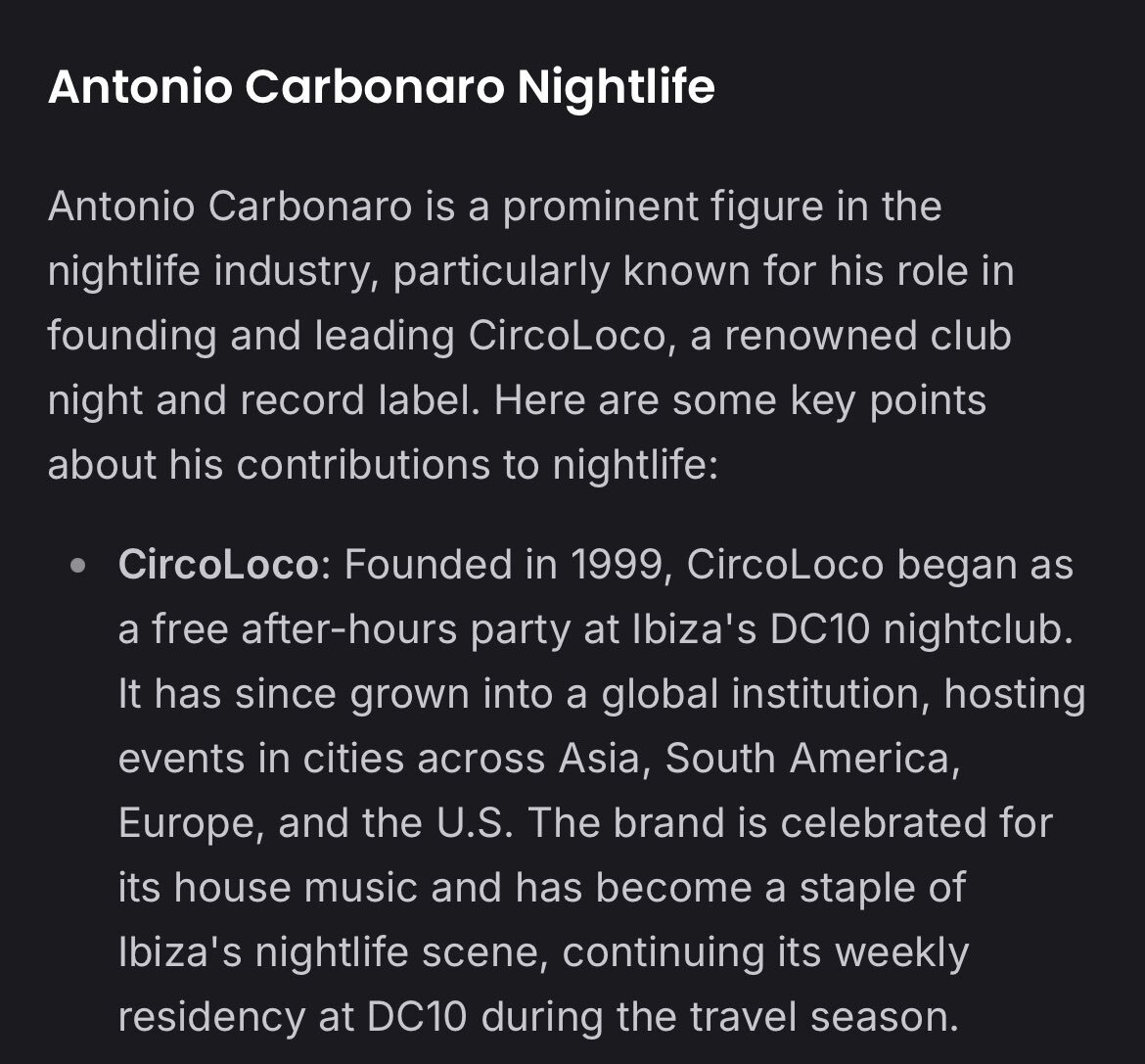The width and height of the screenshot is (1145, 1064).
Task: Click "nightlife scene" in the bullet text
Action: pos(400,953)
